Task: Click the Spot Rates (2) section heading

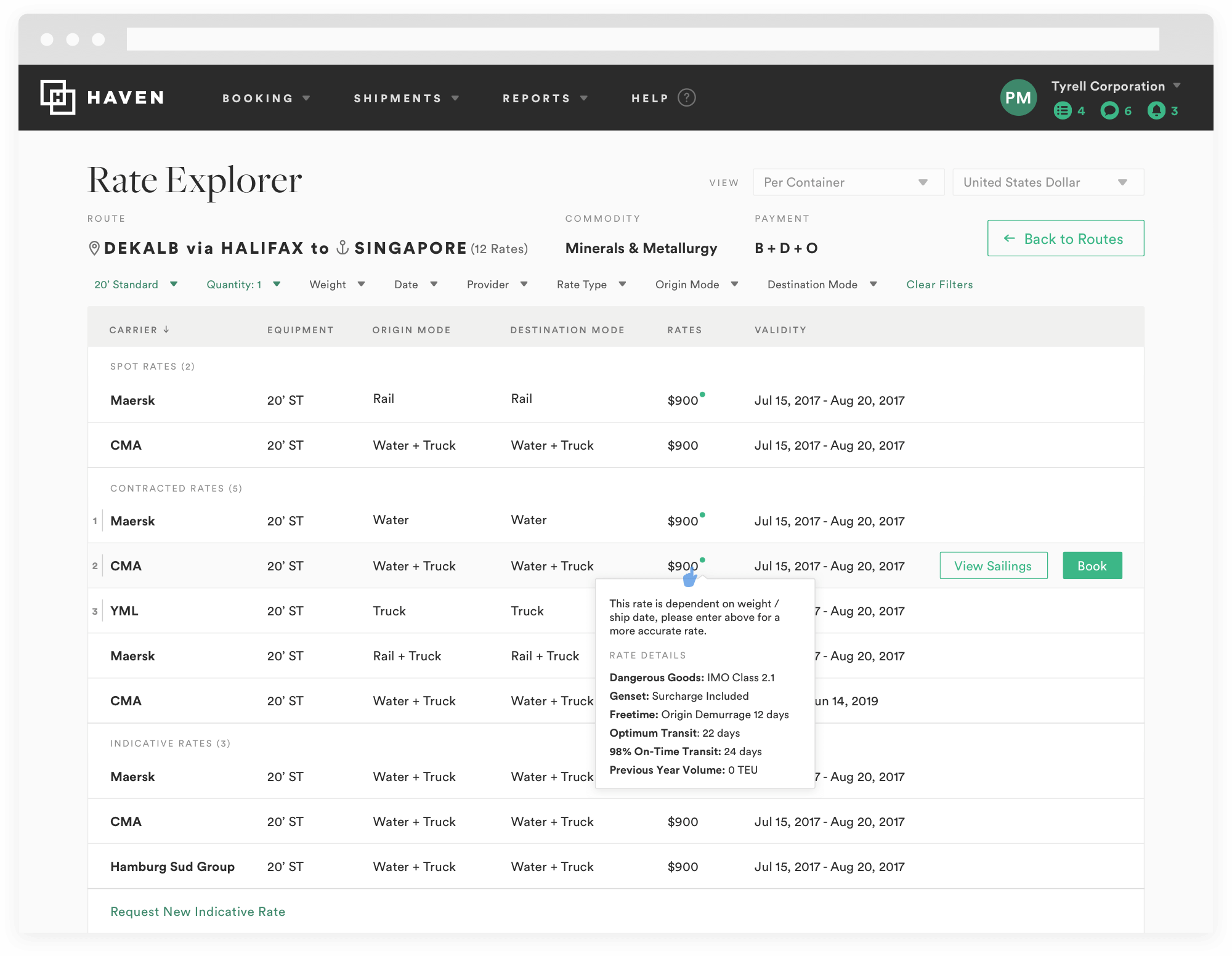Action: (x=152, y=367)
